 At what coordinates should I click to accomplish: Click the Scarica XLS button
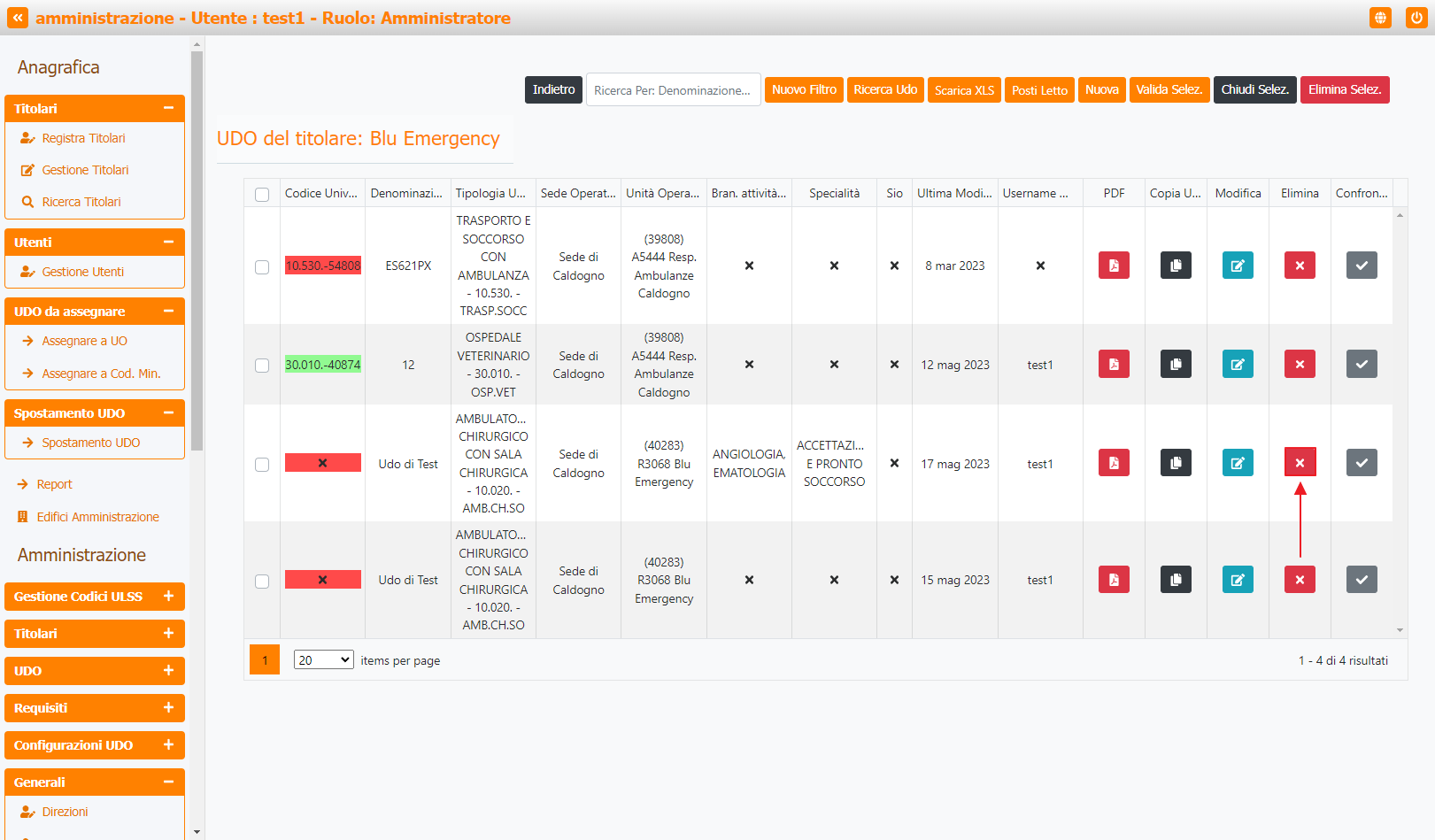click(x=963, y=90)
